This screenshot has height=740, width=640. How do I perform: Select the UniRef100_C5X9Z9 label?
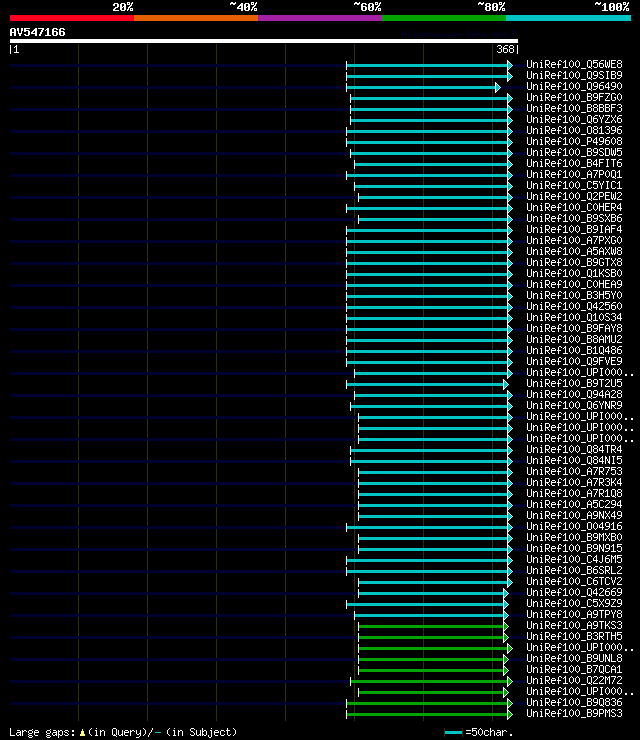pos(574,604)
